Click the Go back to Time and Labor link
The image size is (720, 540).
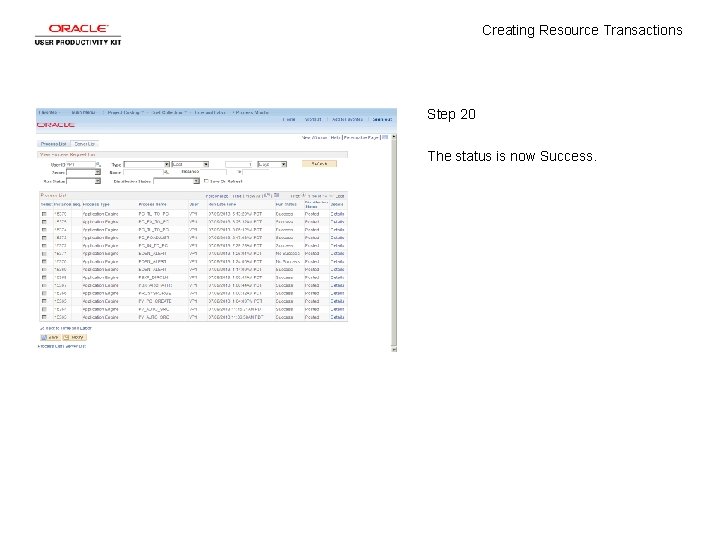tap(66, 328)
